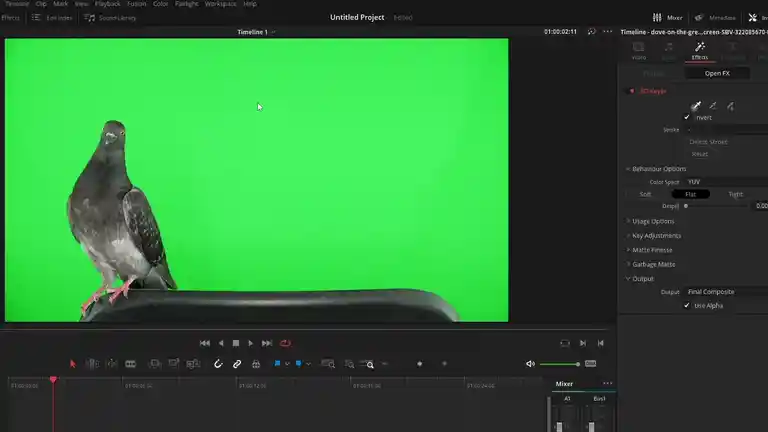This screenshot has height=432, width=768.
Task: Select the Flat behaviour option
Action: coord(691,194)
